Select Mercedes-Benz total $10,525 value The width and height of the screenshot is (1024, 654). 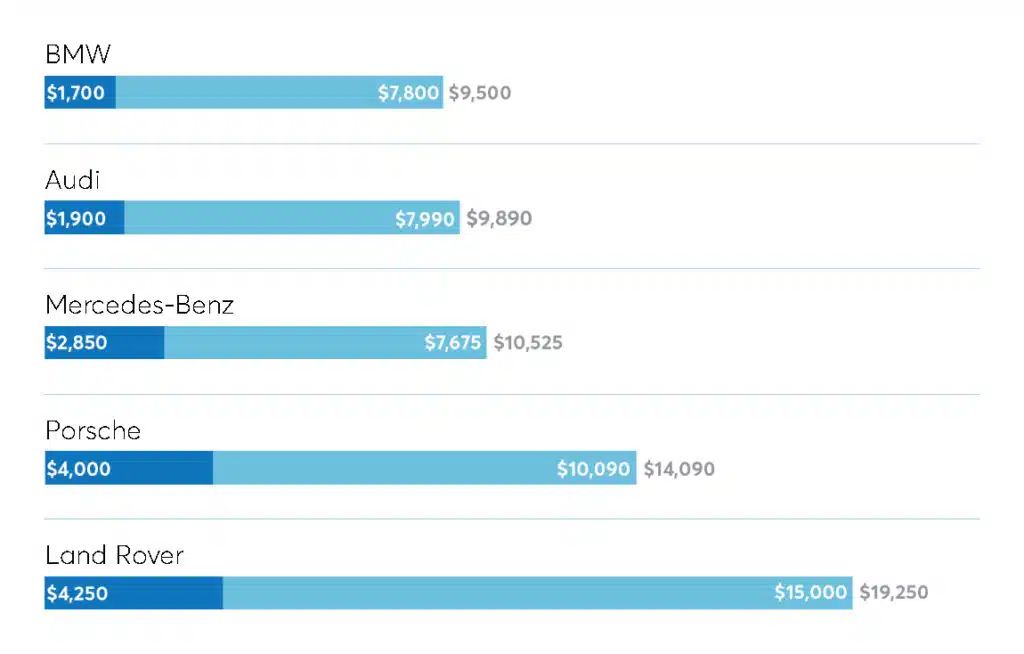[x=528, y=342]
